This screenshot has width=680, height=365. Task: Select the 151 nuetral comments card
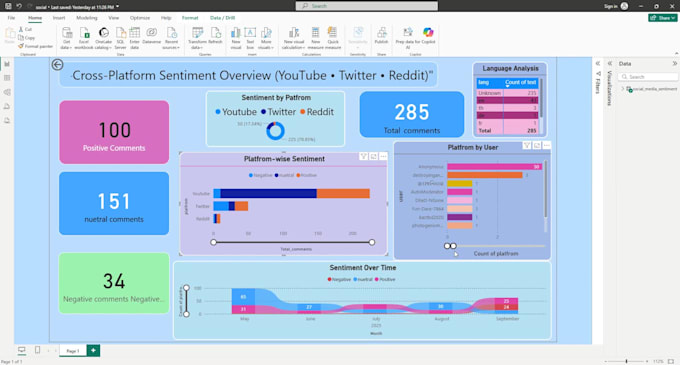tap(114, 203)
